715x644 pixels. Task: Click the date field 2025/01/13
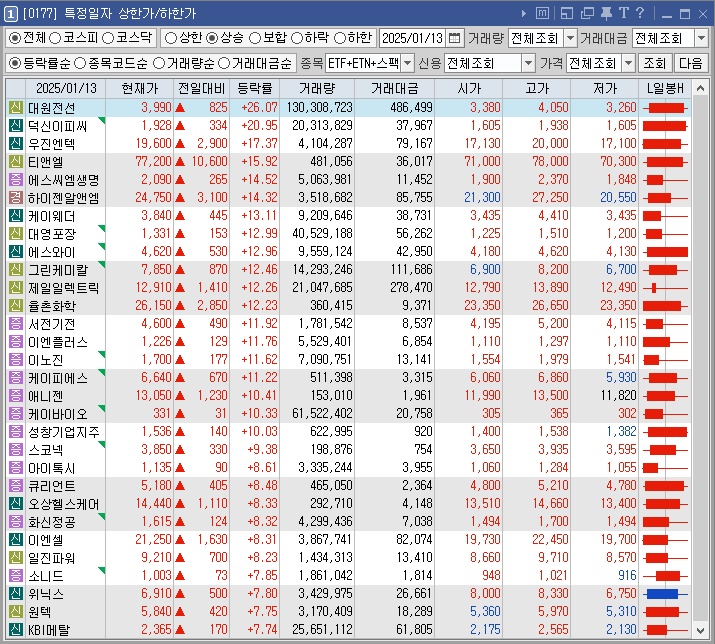[413, 38]
